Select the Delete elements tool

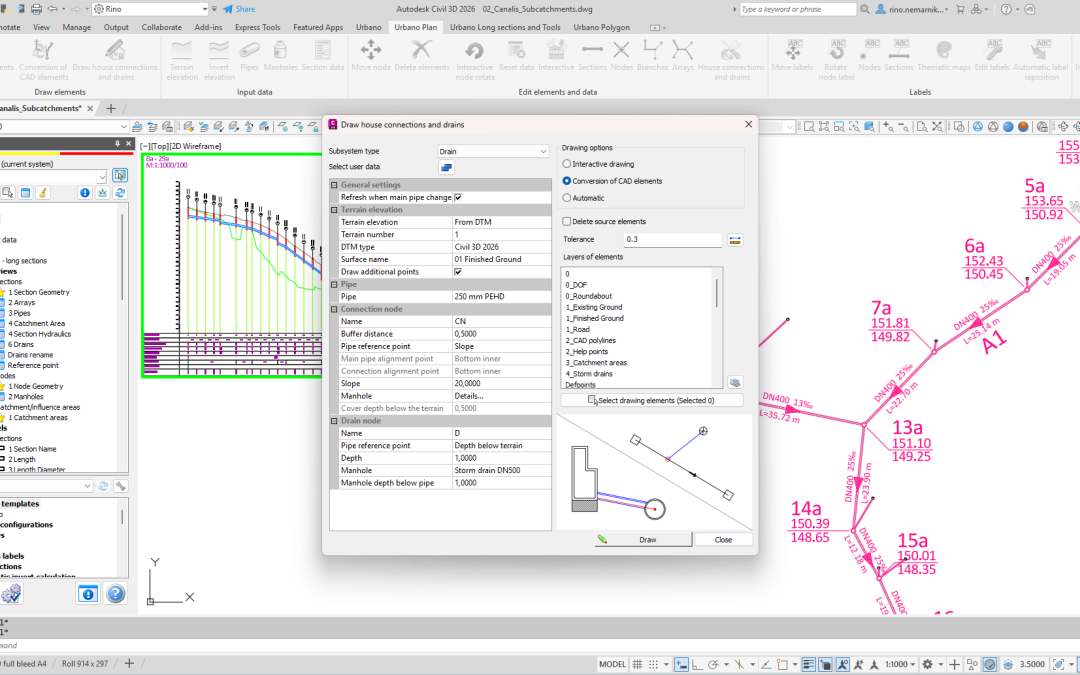tap(422, 56)
